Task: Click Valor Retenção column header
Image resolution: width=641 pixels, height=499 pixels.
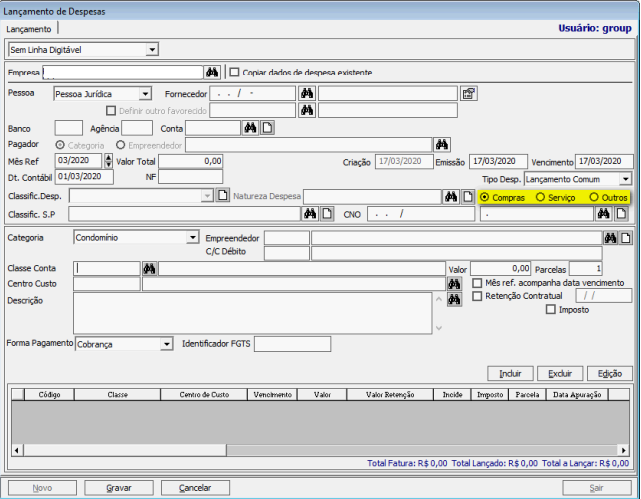Action: 390,394
